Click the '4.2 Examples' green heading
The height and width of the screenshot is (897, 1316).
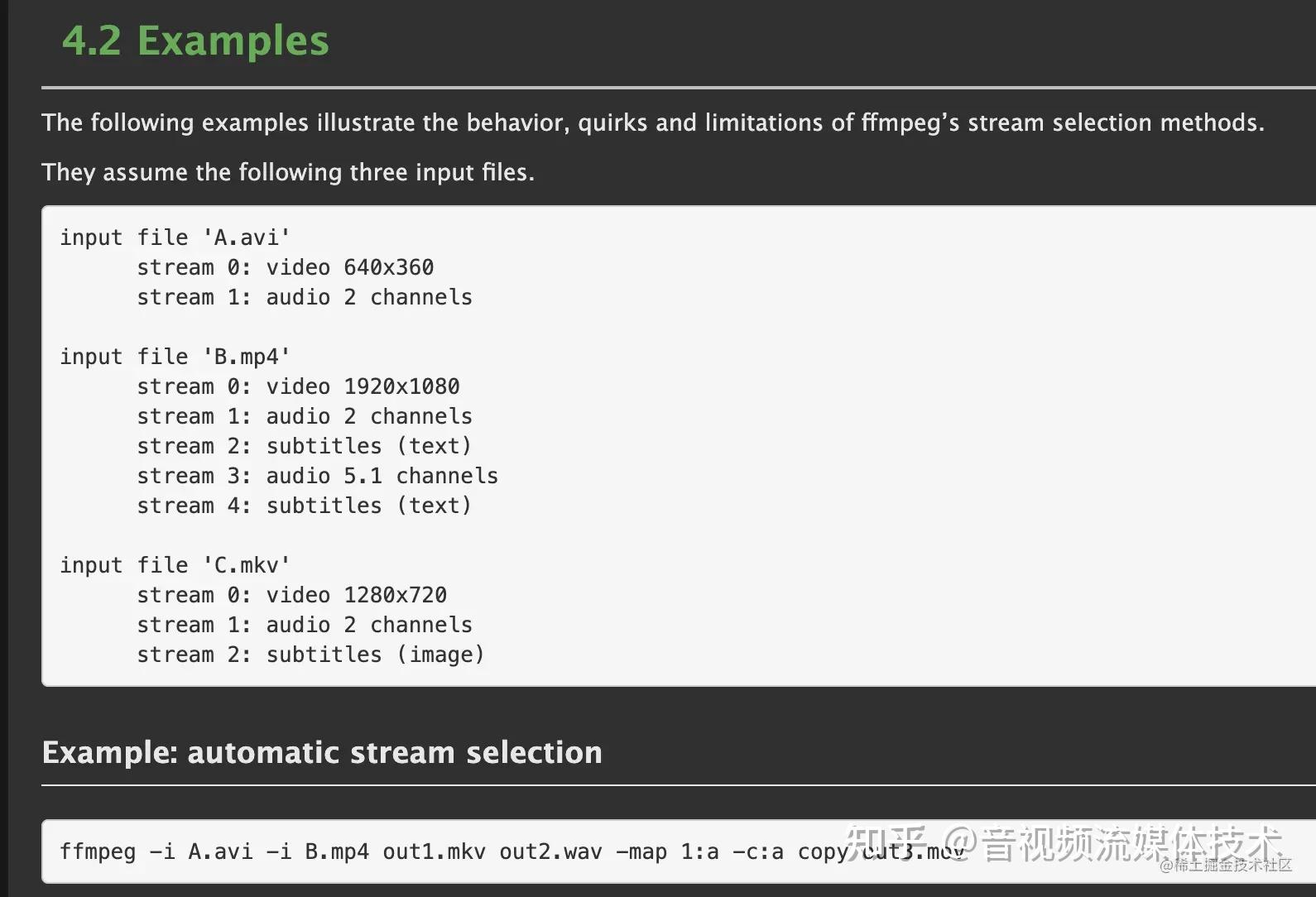(195, 41)
